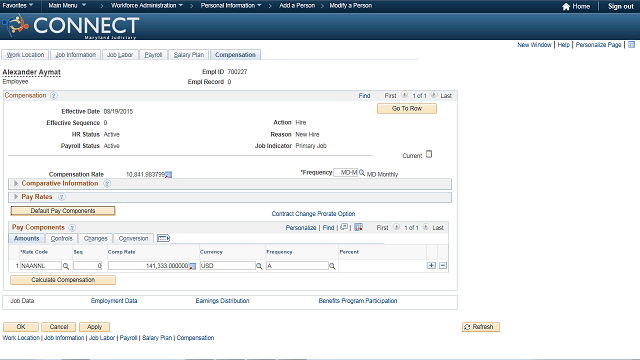Screen dimensions: 640x360
Task: Open New Window link
Action: pos(534,45)
